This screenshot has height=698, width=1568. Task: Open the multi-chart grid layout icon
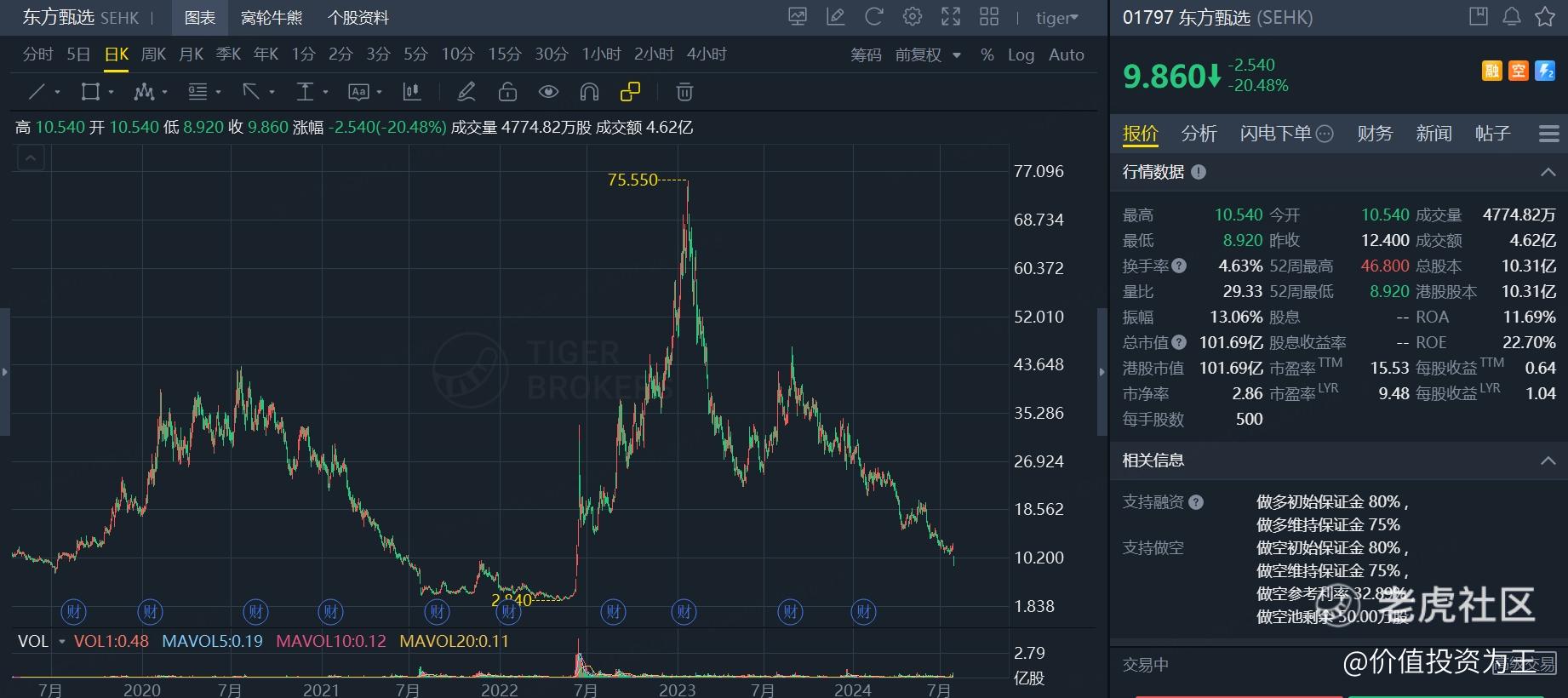(989, 17)
